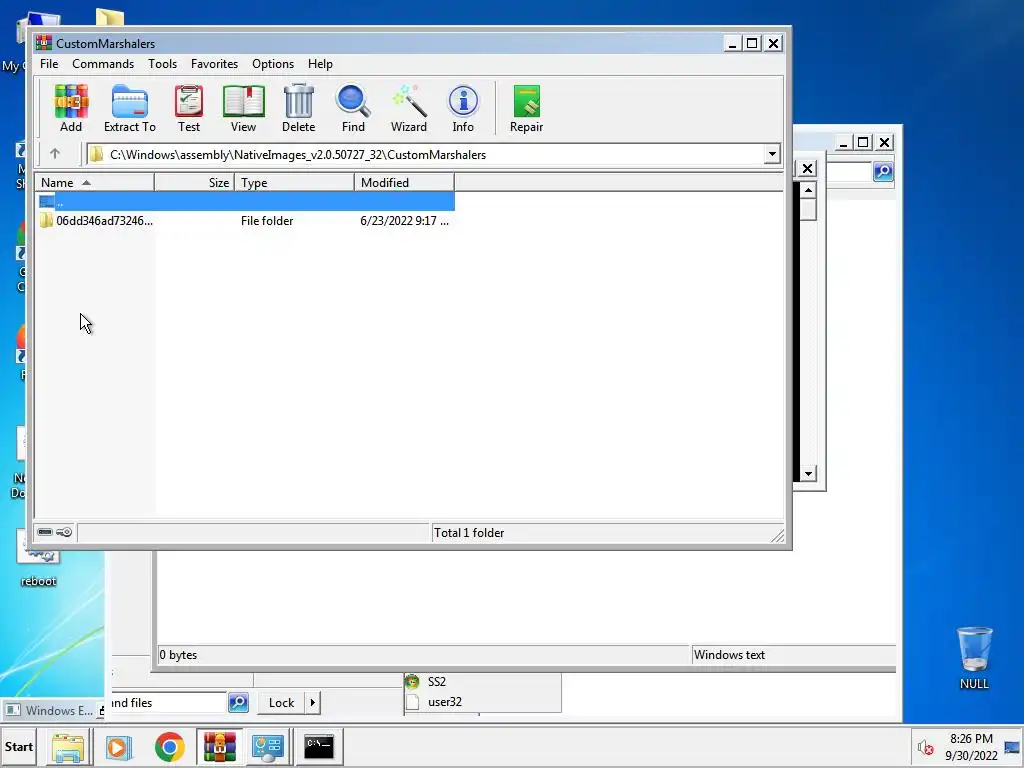Run the Test archive tool
This screenshot has height=768, width=1024.
pos(189,108)
